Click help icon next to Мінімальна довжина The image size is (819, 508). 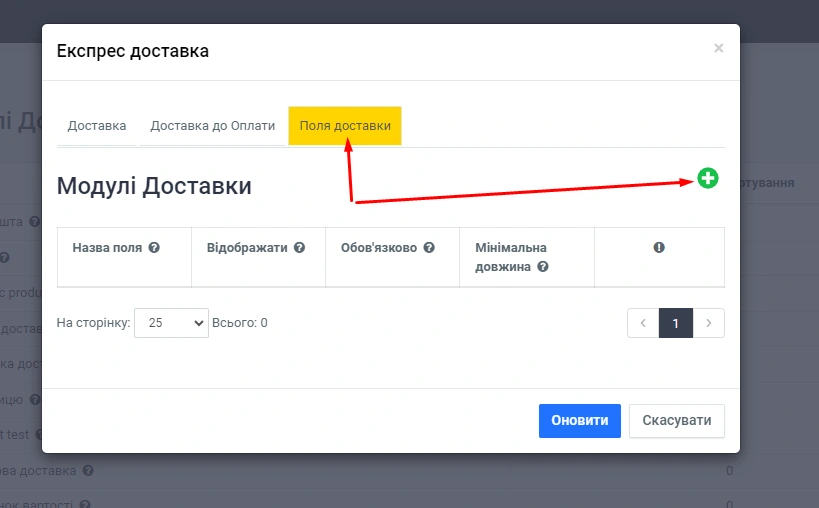point(543,267)
